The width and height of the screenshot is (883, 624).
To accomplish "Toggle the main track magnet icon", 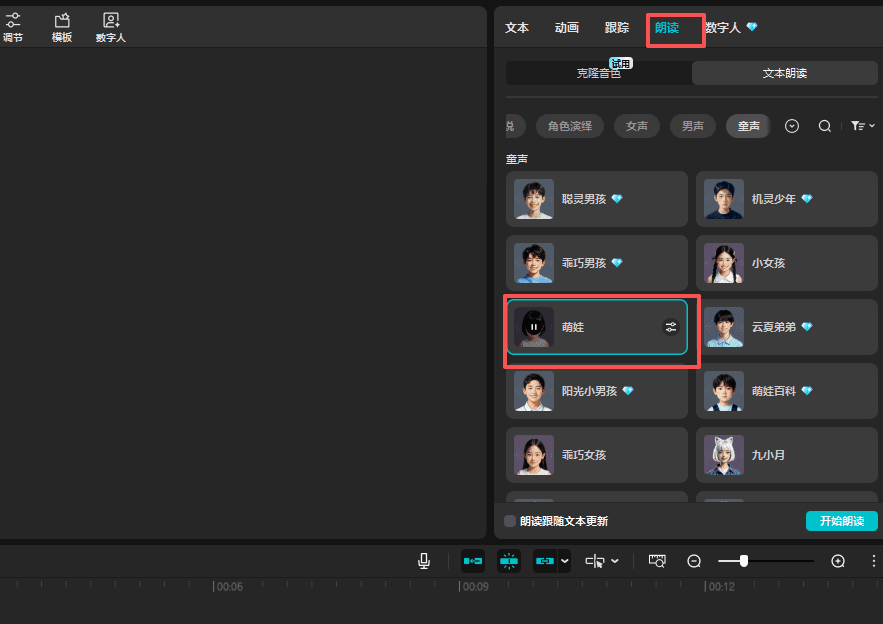I will (473, 561).
